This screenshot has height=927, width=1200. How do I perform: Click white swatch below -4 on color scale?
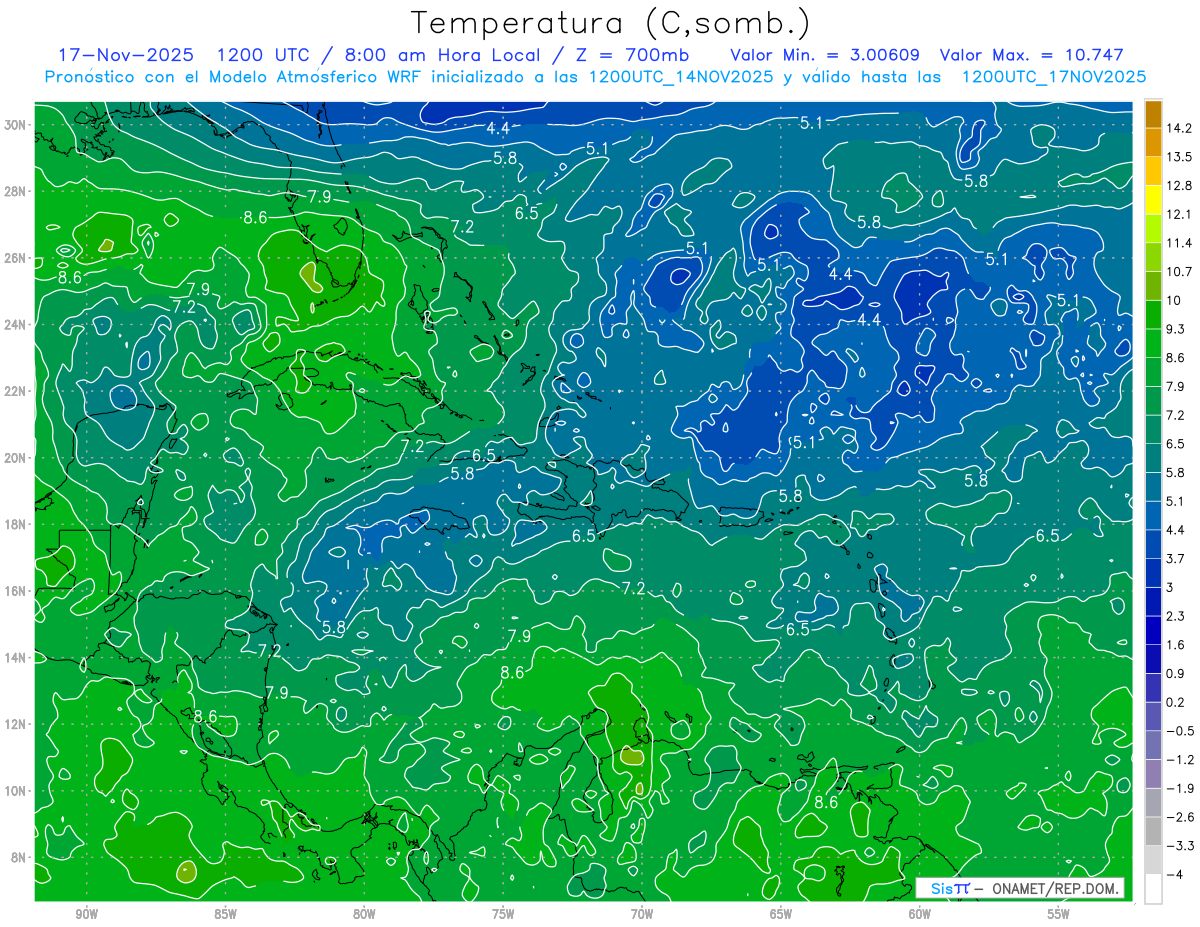(x=1153, y=889)
